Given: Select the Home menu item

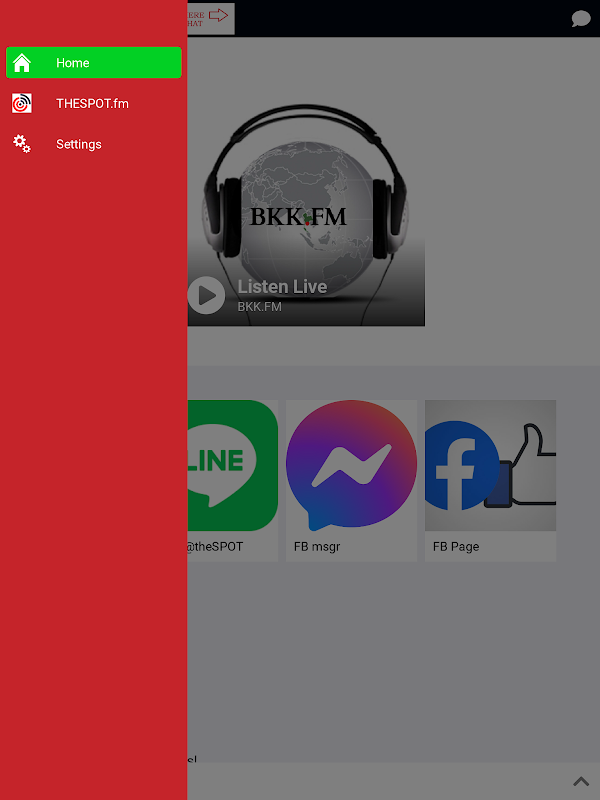Looking at the screenshot, I should tap(93, 63).
